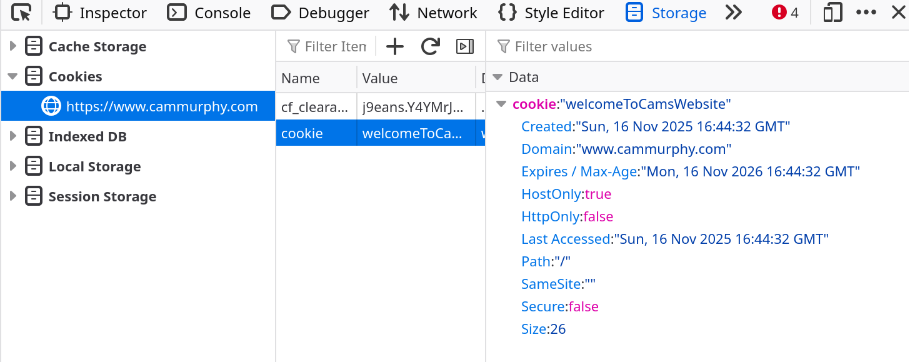Collapse the Cookies tree node

pyautogui.click(x=13, y=77)
